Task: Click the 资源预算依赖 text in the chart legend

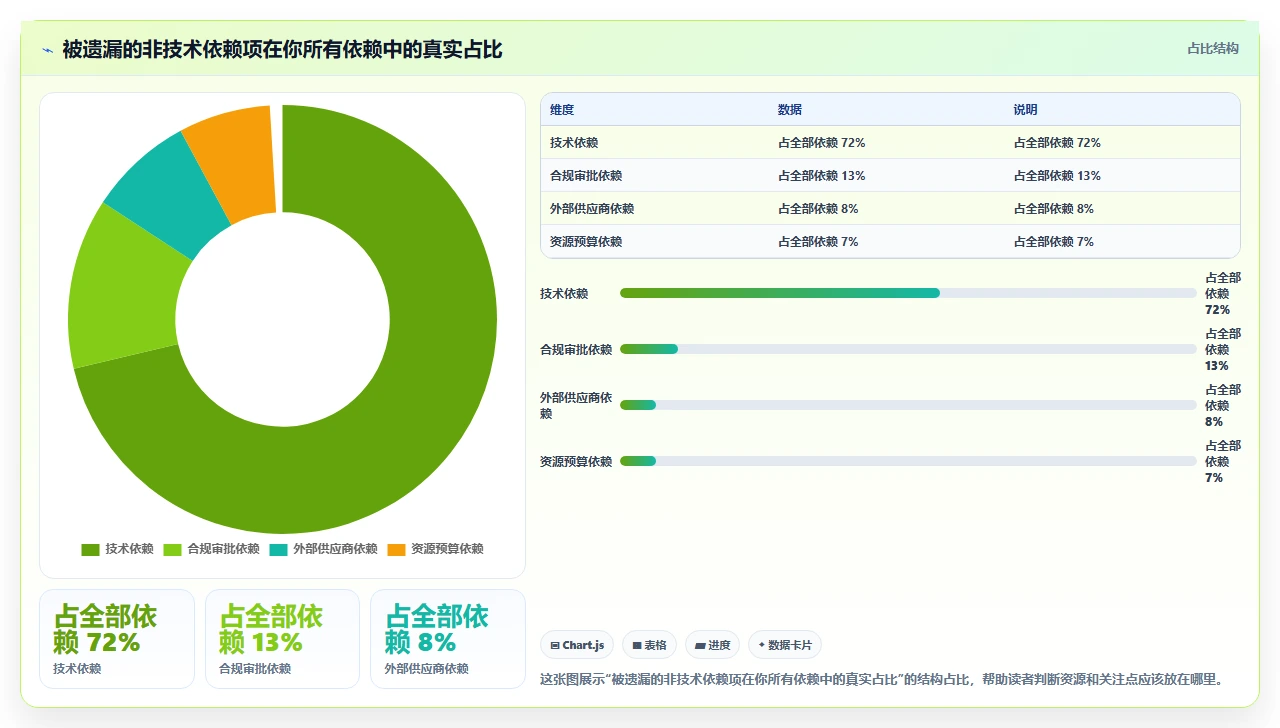Action: click(x=447, y=549)
